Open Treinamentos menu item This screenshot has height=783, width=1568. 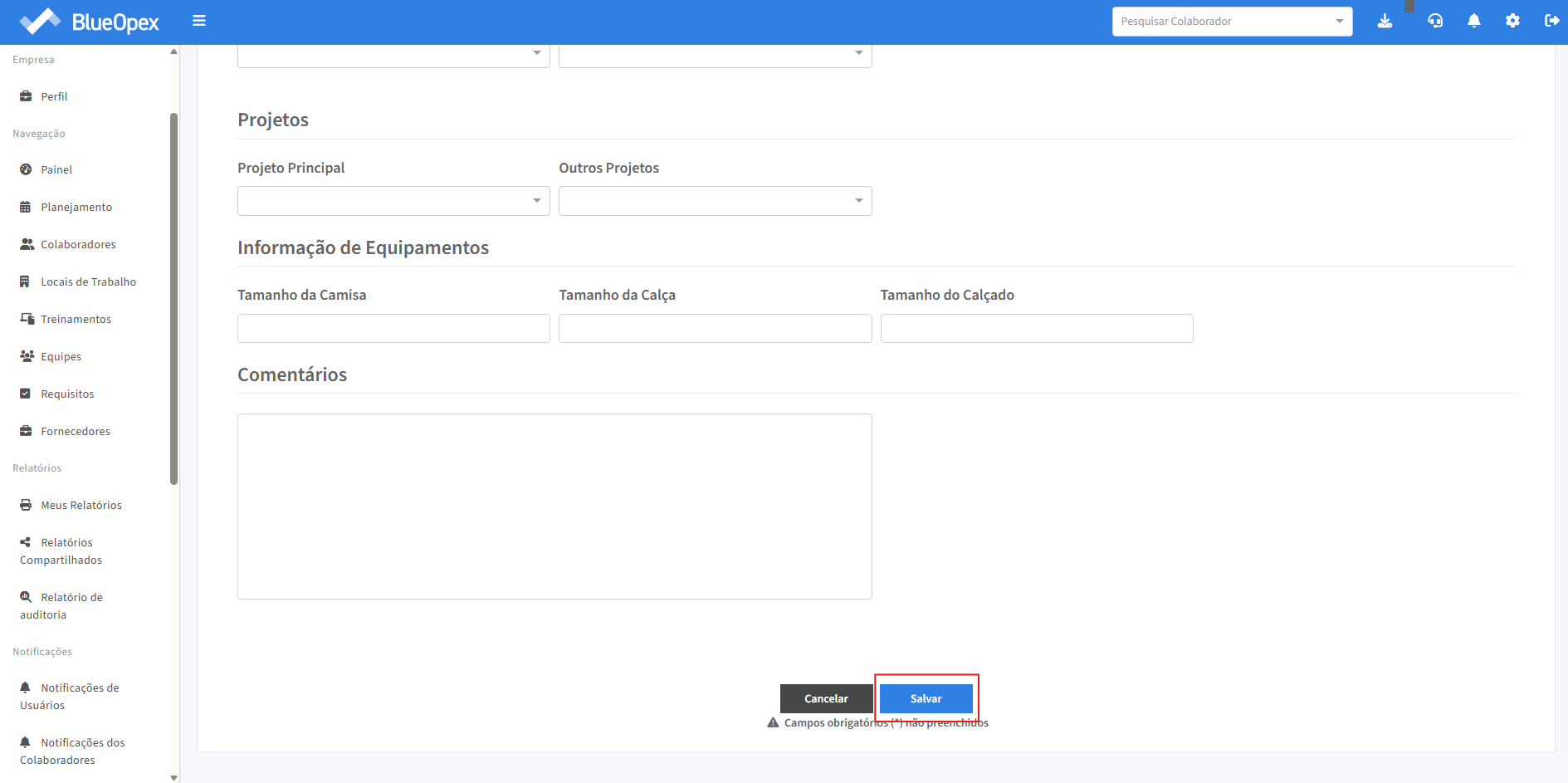(x=76, y=319)
